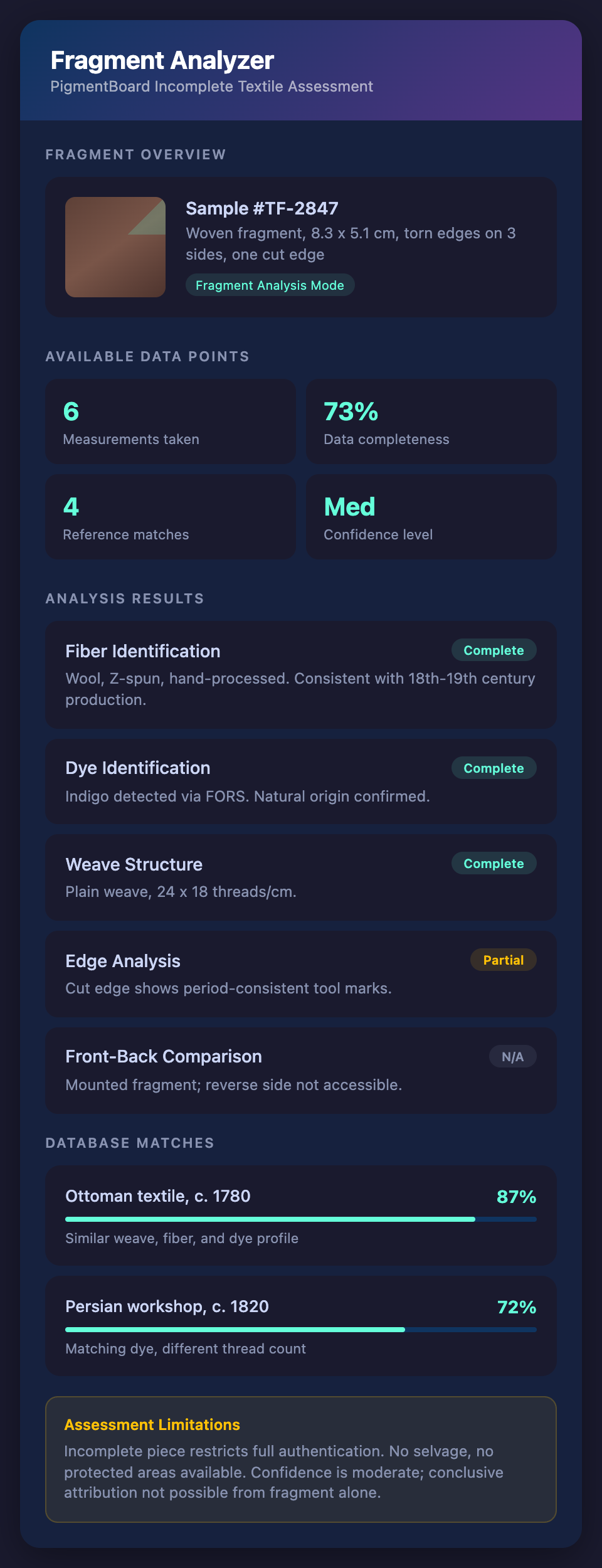Click Complete badge on Fiber Identification
602x1568 pixels.
(x=494, y=650)
